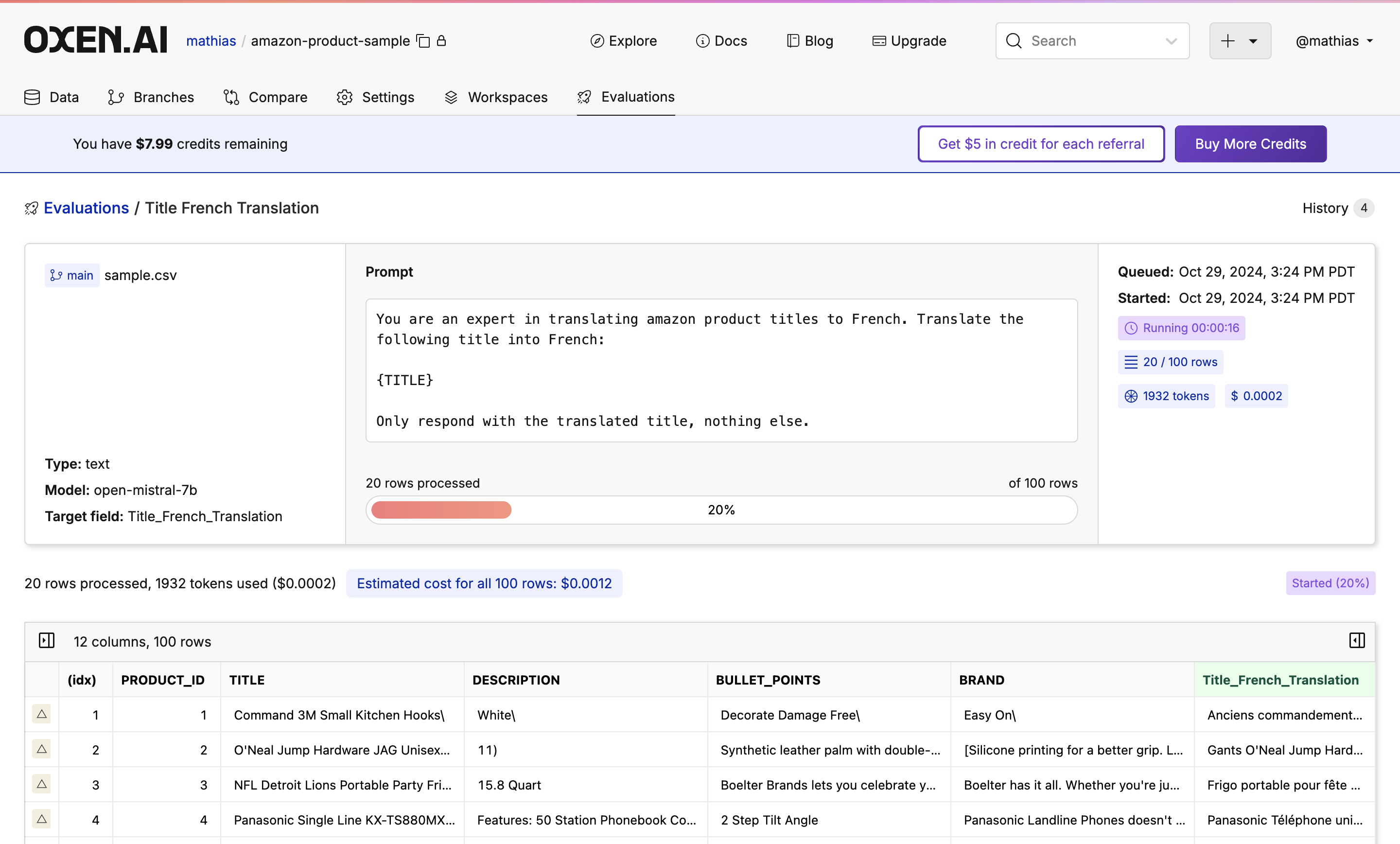
Task: Open the History count badge
Action: pos(1364,208)
